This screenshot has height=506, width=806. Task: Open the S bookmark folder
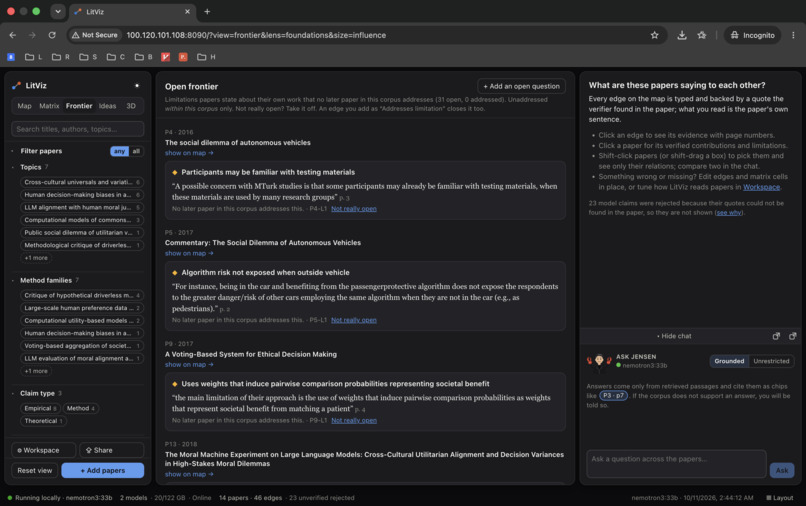[88, 57]
